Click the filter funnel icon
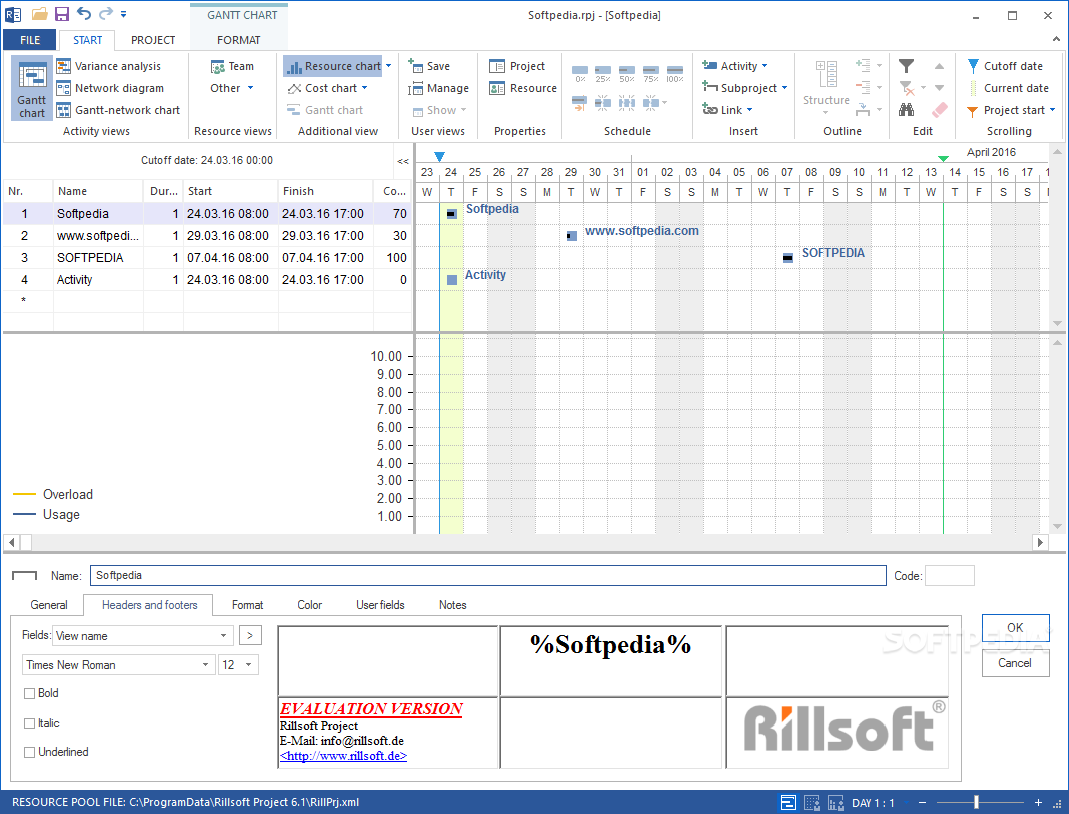 906,66
